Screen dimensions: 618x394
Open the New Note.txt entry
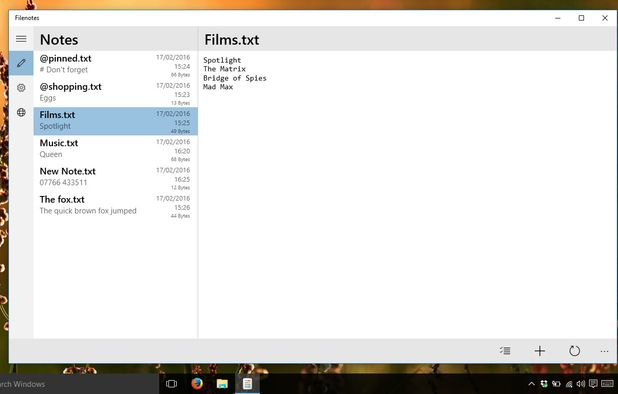115,178
